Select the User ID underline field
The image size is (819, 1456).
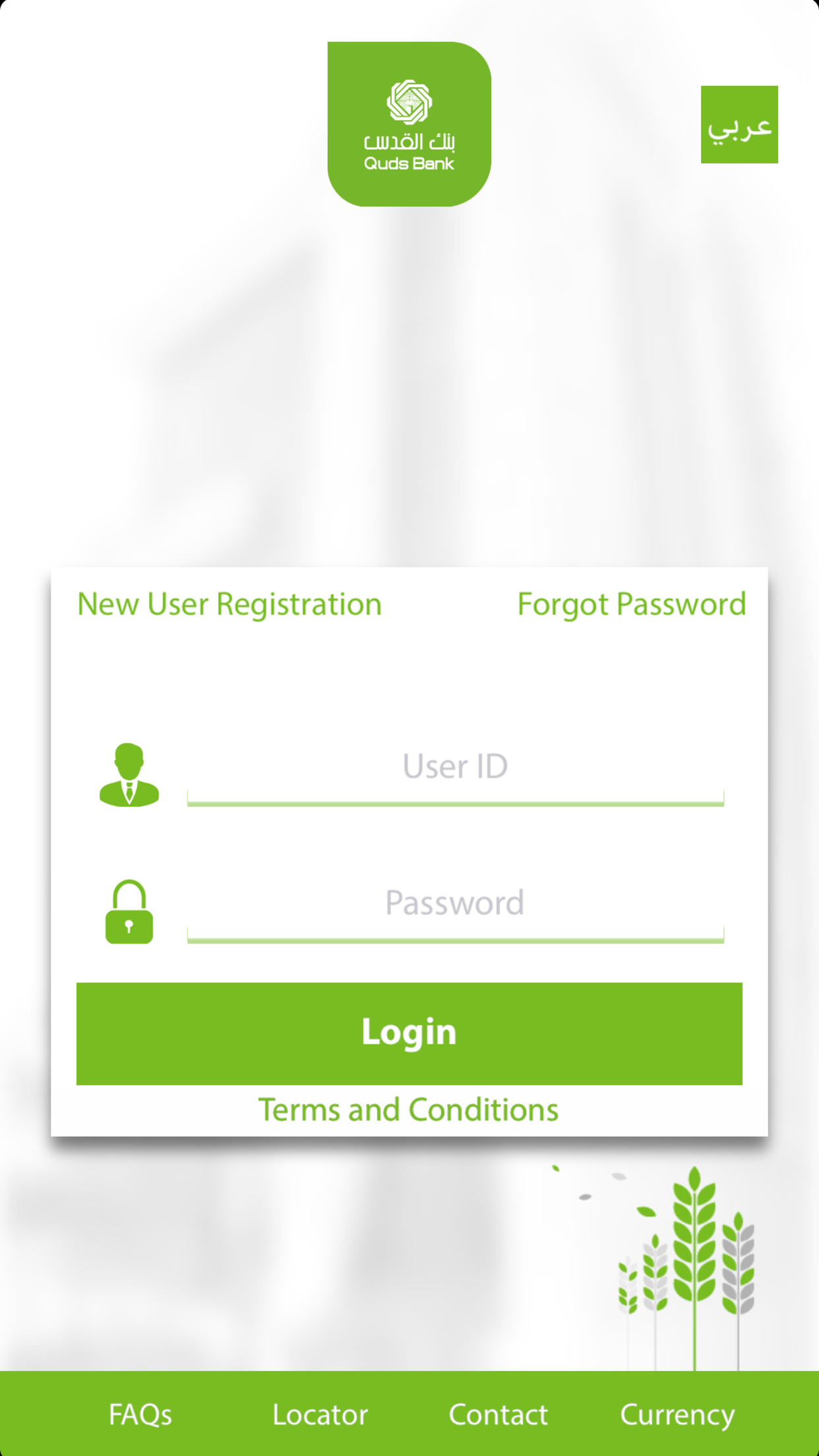(x=454, y=800)
